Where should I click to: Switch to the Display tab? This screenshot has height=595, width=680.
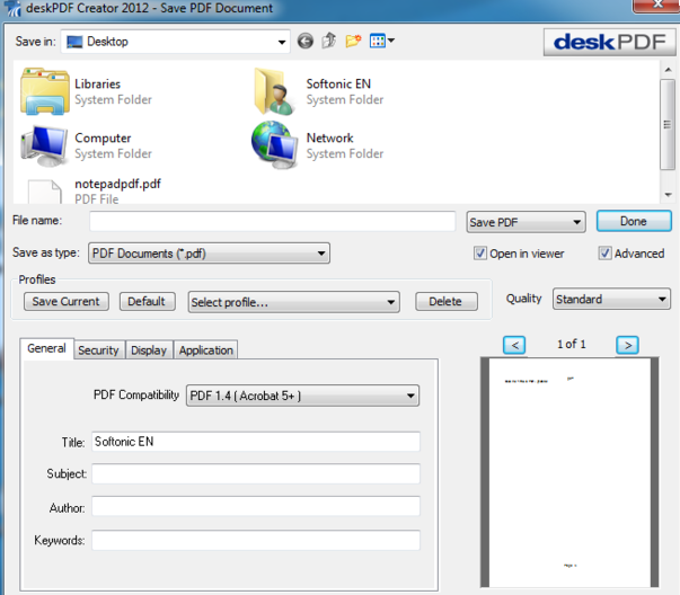pos(149,350)
